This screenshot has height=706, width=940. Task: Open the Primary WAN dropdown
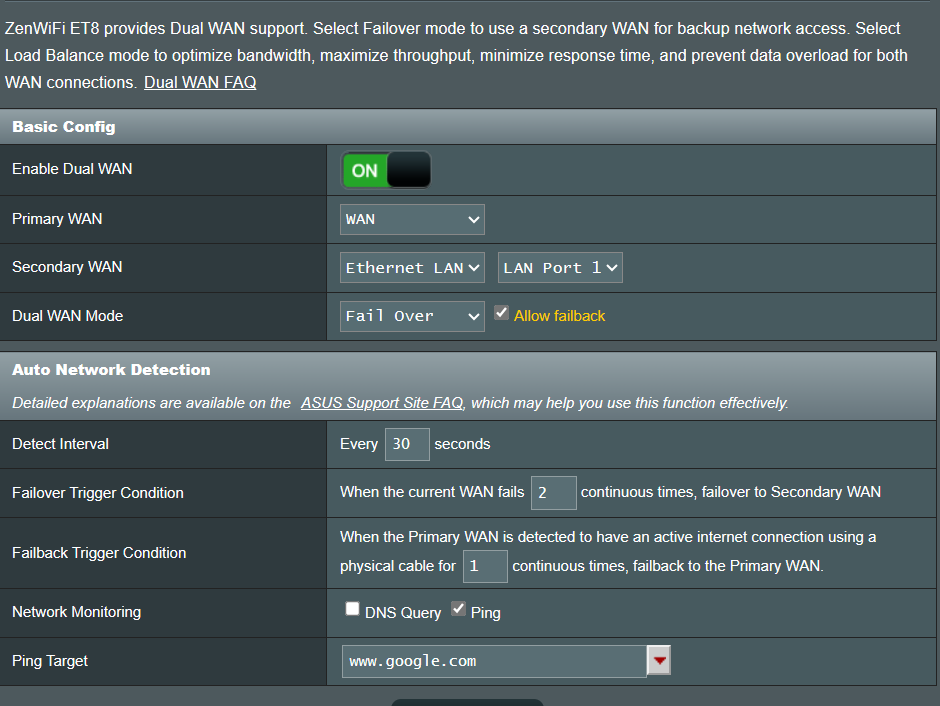click(412, 219)
